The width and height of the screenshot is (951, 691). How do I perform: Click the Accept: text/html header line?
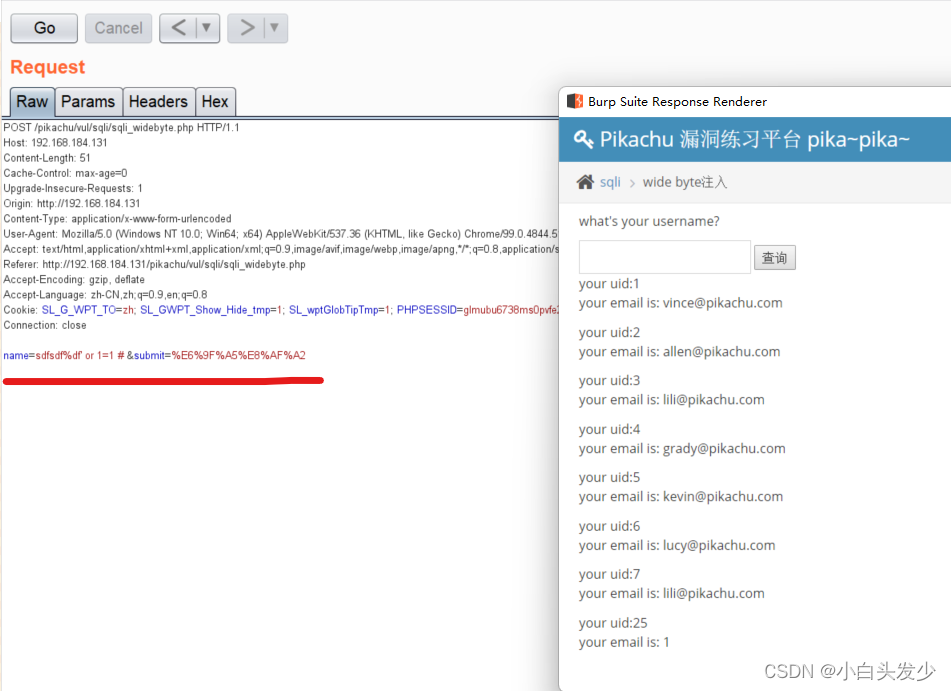pyautogui.click(x=280, y=249)
